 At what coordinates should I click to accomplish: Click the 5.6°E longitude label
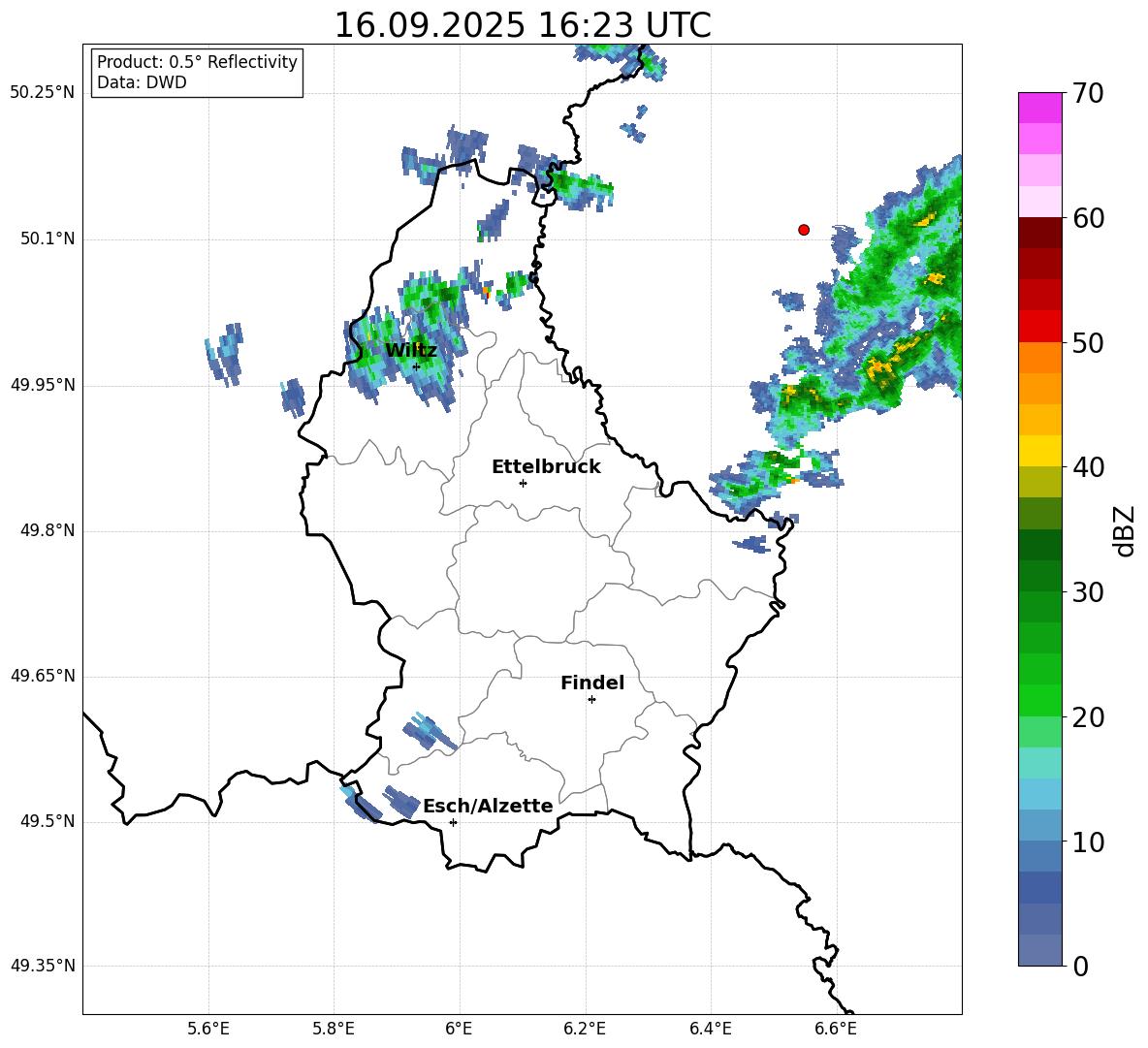(208, 1029)
